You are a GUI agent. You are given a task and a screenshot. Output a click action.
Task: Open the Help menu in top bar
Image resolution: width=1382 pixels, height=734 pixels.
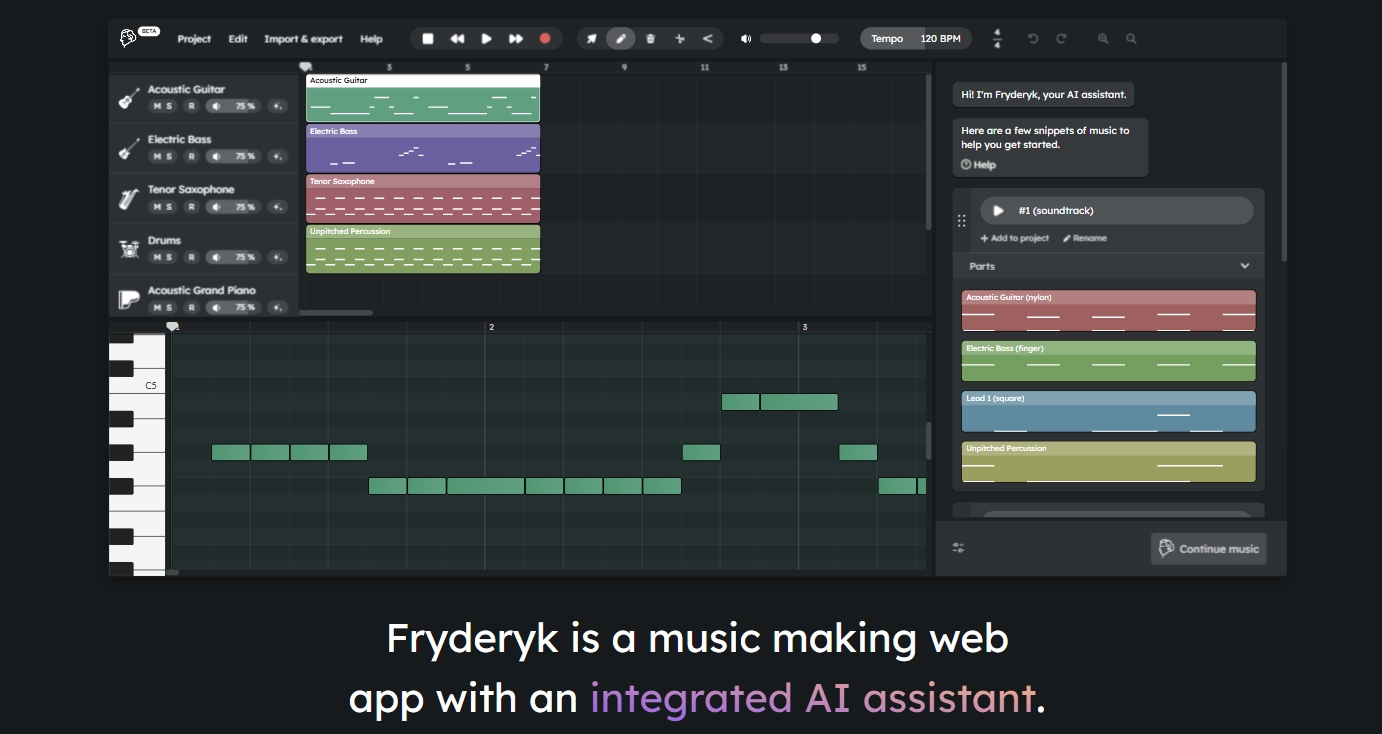click(371, 39)
